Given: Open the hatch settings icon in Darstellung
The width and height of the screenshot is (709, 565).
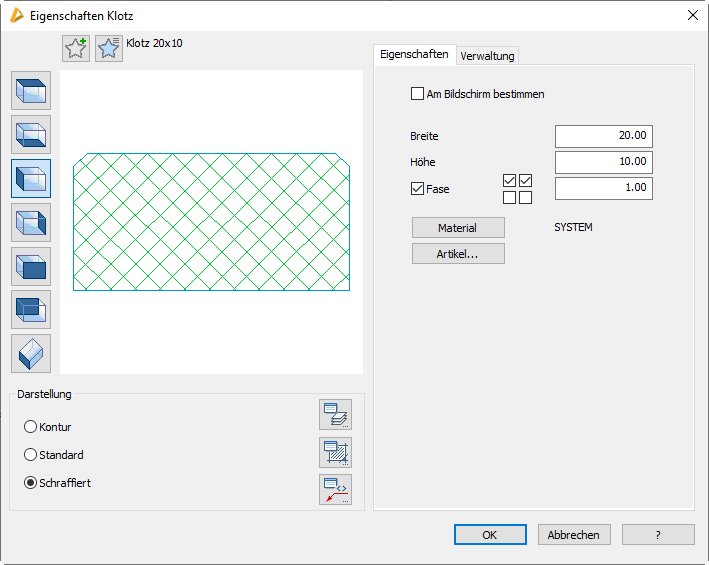Looking at the screenshot, I should [x=335, y=452].
